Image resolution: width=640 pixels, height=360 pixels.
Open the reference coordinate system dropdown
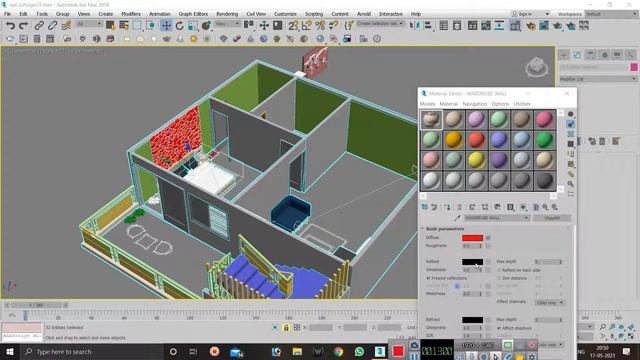coord(227,24)
